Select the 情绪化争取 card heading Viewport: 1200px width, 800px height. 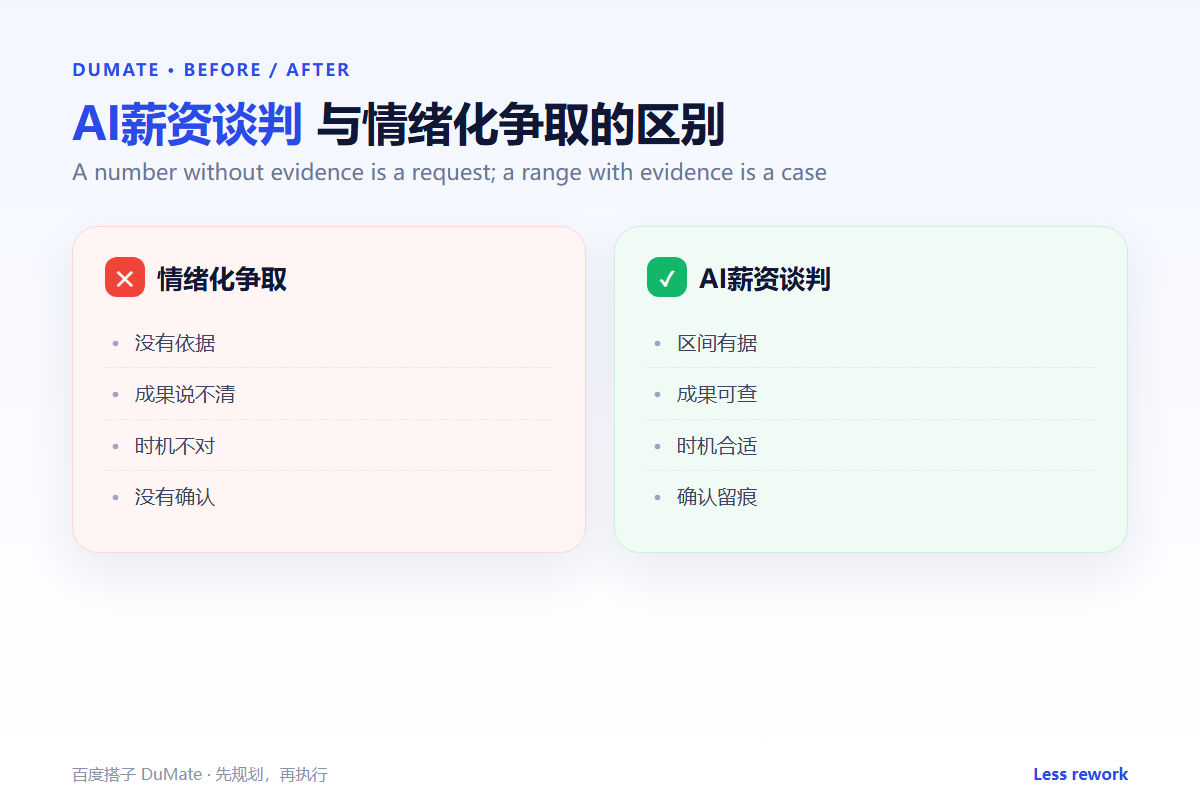pos(222,279)
